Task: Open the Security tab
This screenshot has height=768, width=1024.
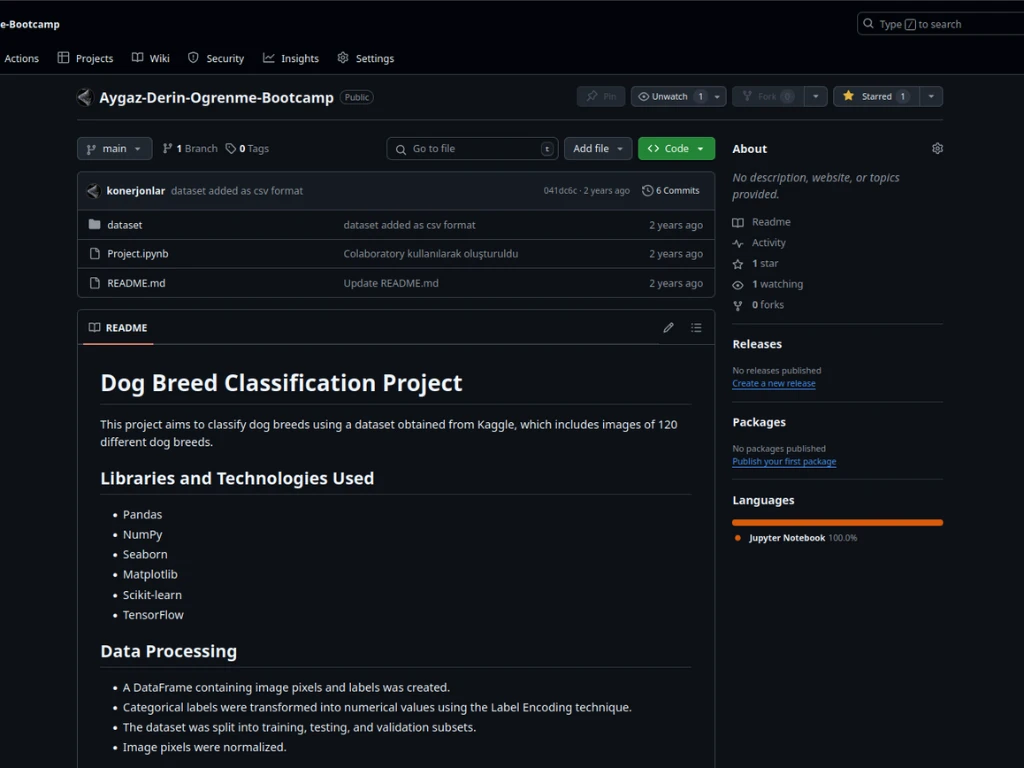Action: point(216,58)
